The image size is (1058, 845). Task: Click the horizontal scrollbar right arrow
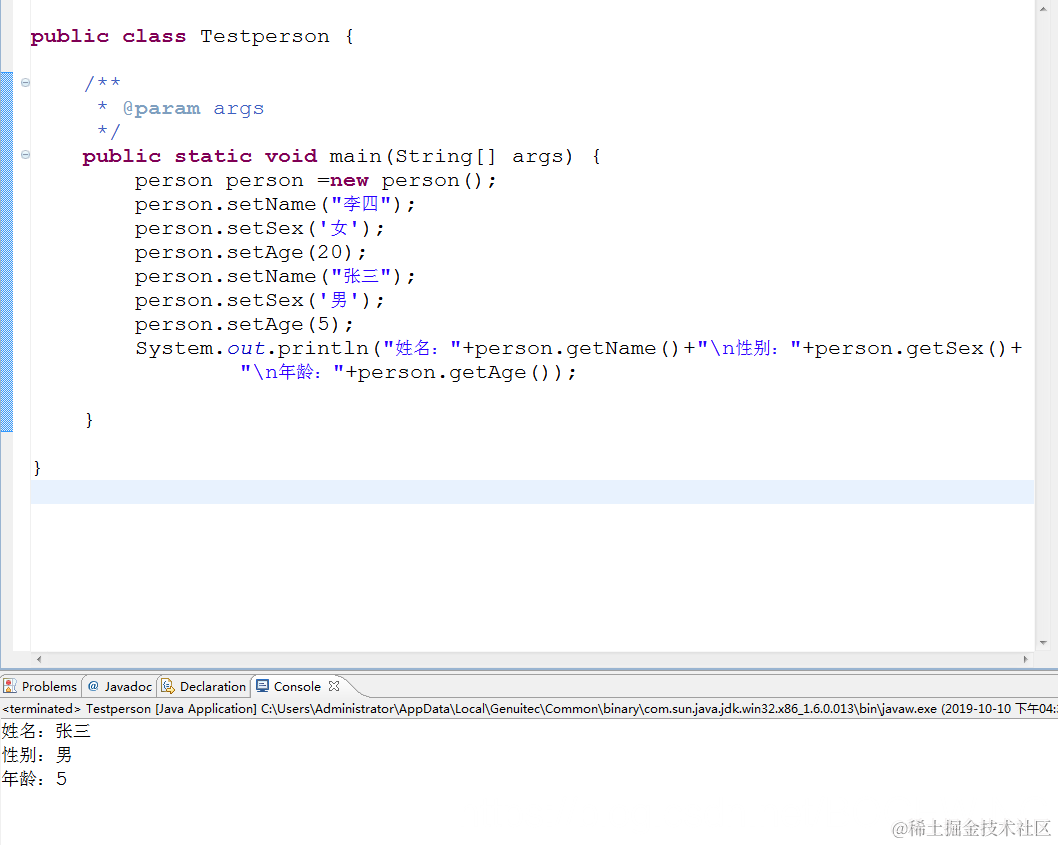[1026, 659]
